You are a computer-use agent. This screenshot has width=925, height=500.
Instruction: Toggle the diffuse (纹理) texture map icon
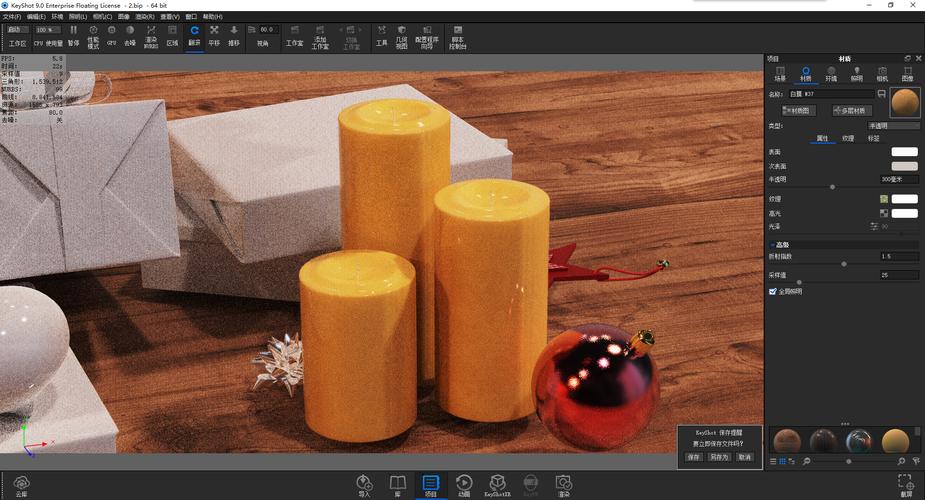884,199
